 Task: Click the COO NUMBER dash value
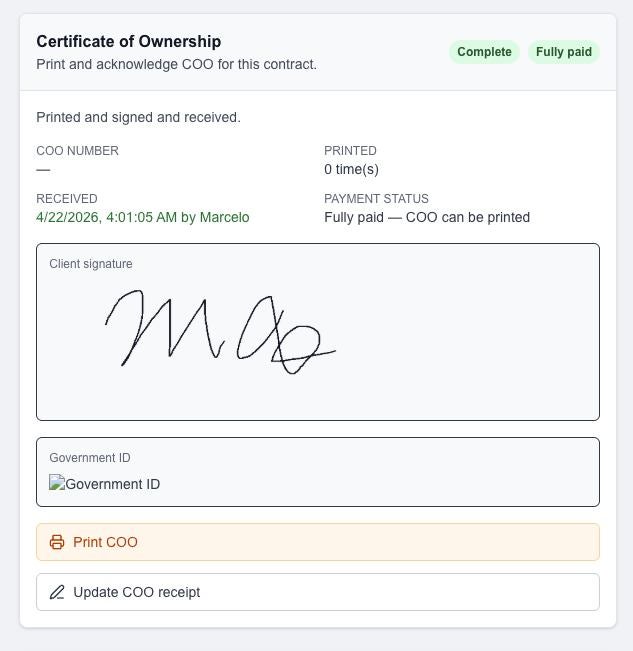pyautogui.click(x=43, y=169)
